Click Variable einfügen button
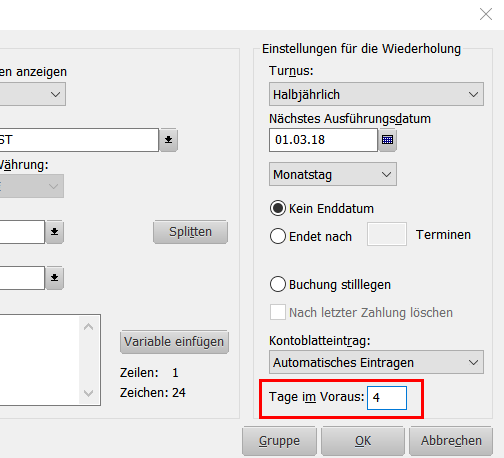The width and height of the screenshot is (504, 458). 174,342
